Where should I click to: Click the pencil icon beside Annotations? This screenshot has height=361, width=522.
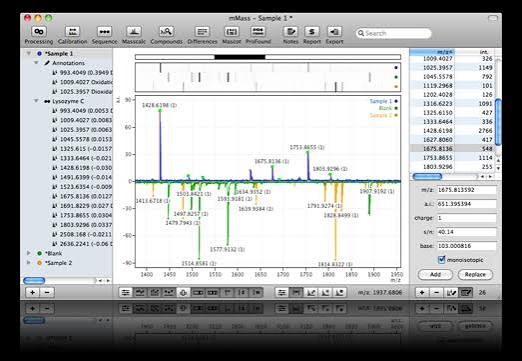(47, 63)
